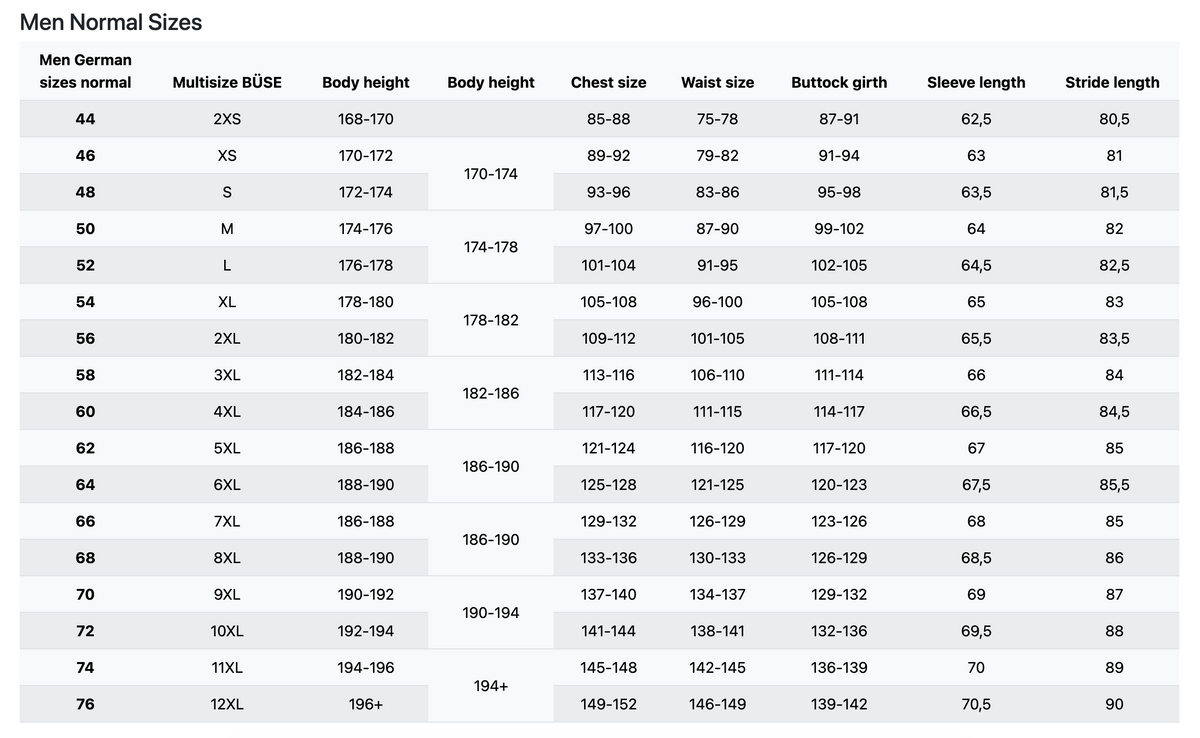Click the Waist size column header
This screenshot has height=738, width=1200.
[x=717, y=83]
